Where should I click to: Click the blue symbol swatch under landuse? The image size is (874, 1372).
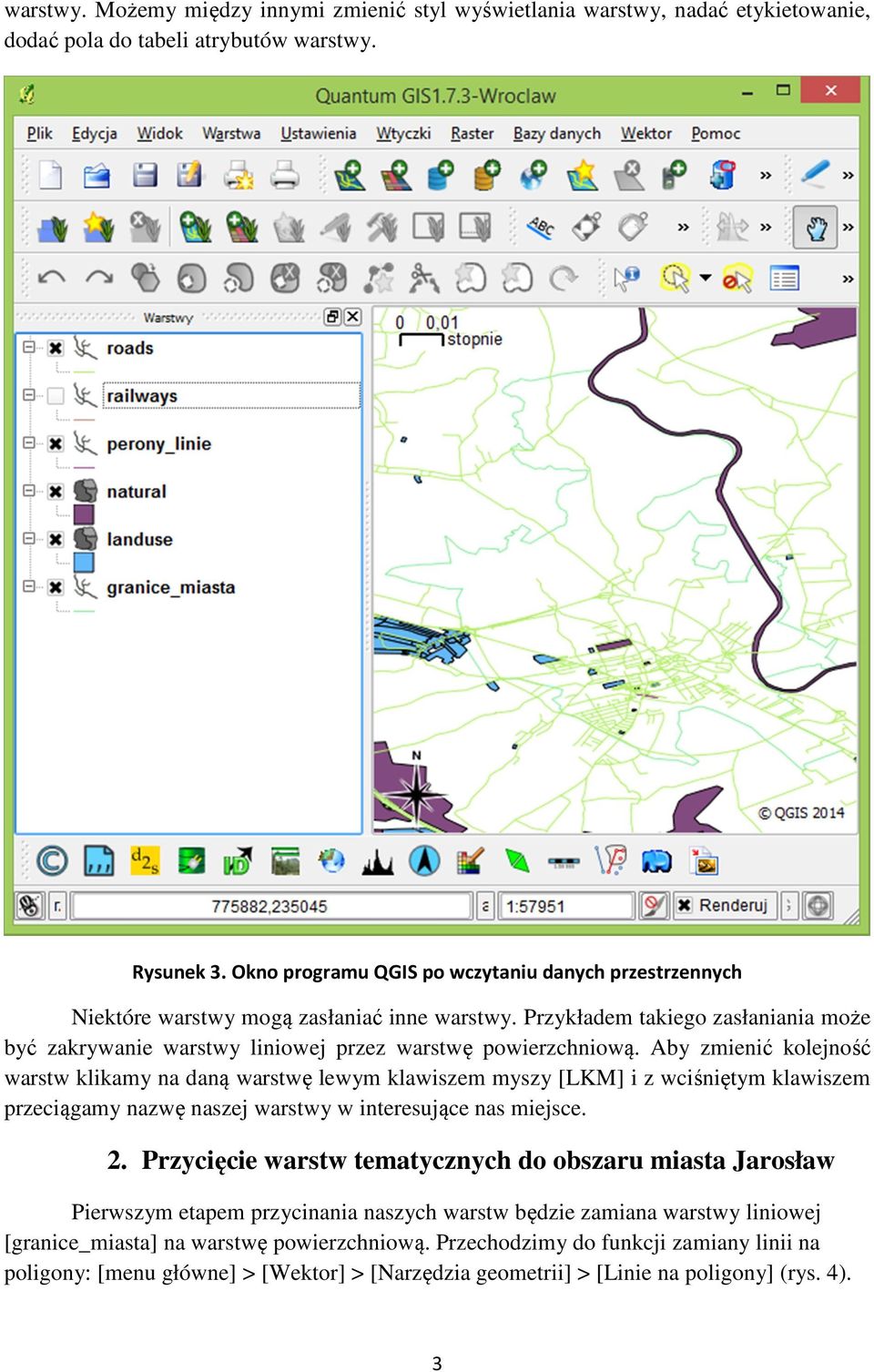(84, 562)
